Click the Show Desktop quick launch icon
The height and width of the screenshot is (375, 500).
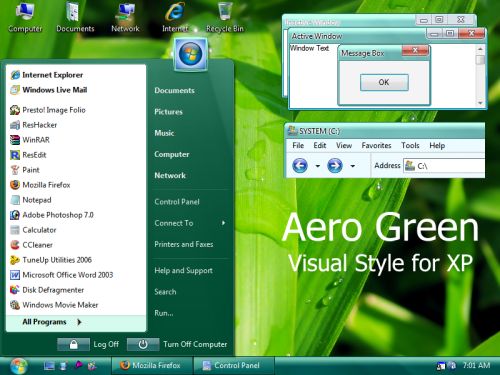pyautogui.click(x=49, y=366)
